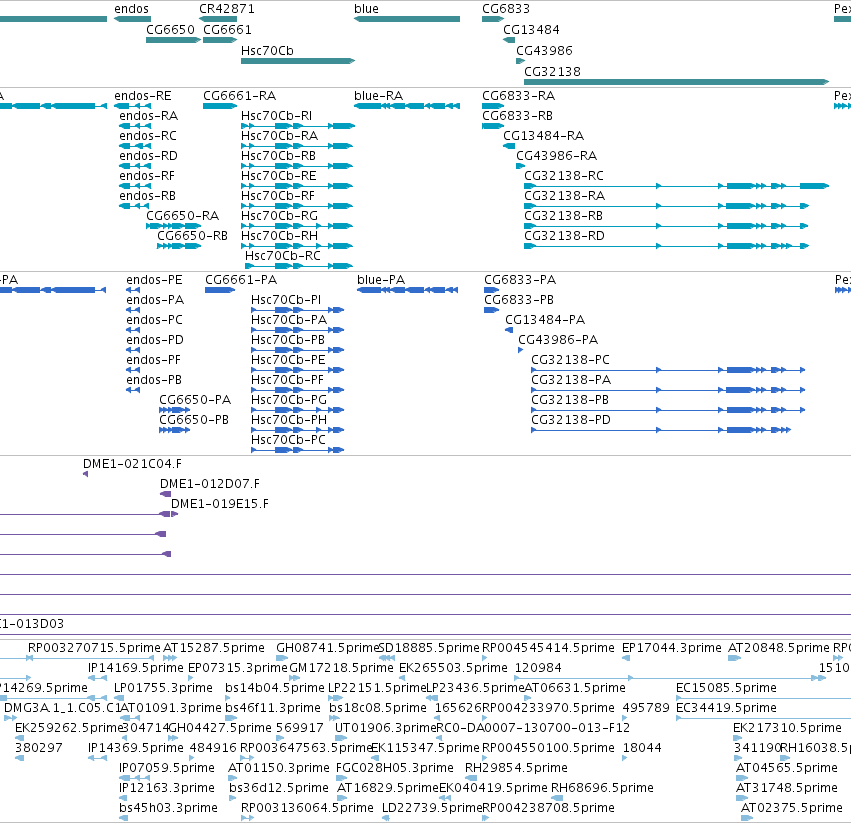Open the Hsc70Cb-PI protein feature
851x823 pixels.
tap(285, 300)
